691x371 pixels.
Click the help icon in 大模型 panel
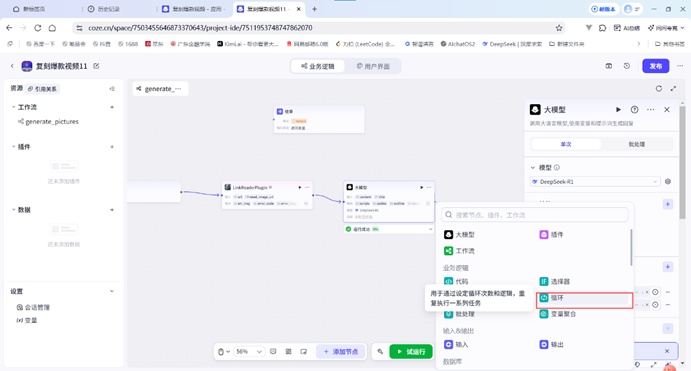pyautogui.click(x=635, y=110)
